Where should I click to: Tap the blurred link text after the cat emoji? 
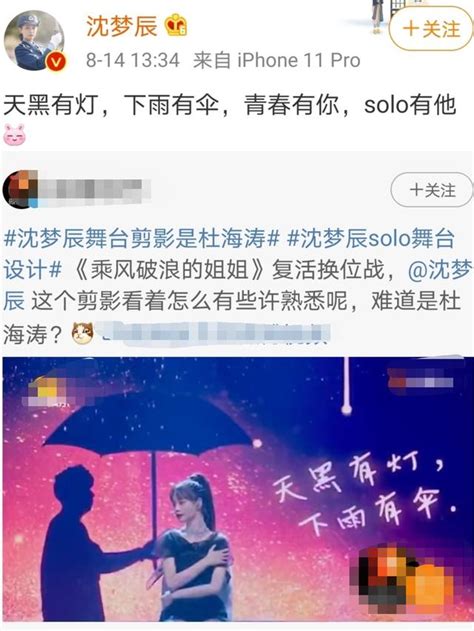tap(215, 334)
